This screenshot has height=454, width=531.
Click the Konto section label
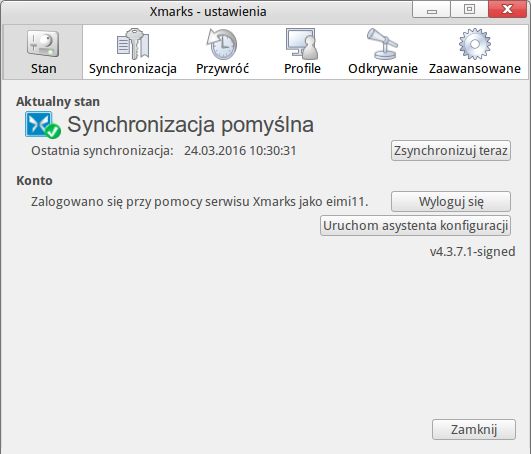click(34, 180)
